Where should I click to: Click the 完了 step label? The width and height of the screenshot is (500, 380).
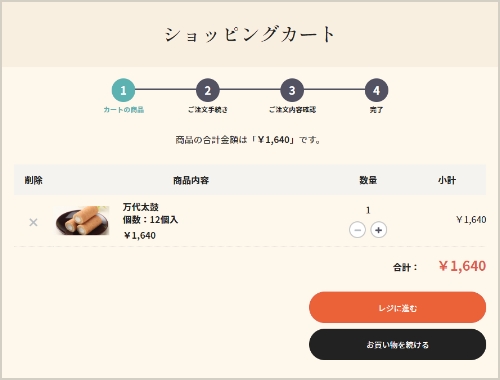click(376, 110)
